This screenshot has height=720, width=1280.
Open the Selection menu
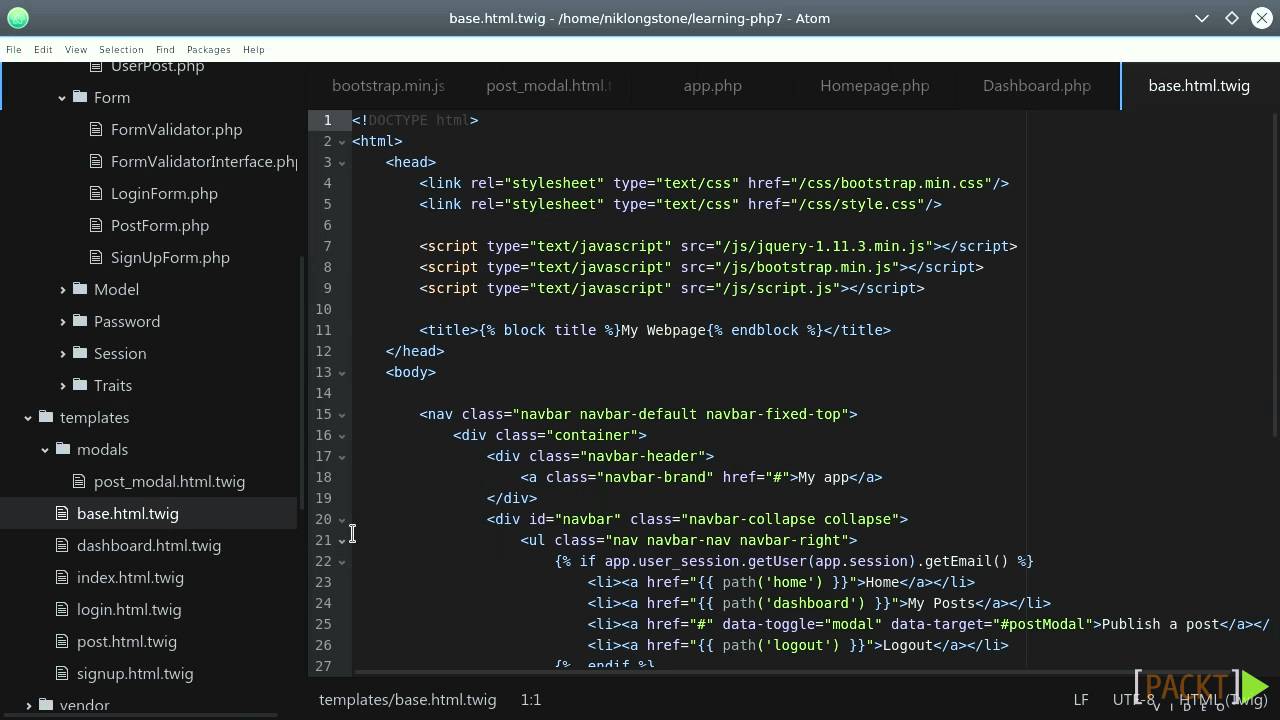point(121,49)
